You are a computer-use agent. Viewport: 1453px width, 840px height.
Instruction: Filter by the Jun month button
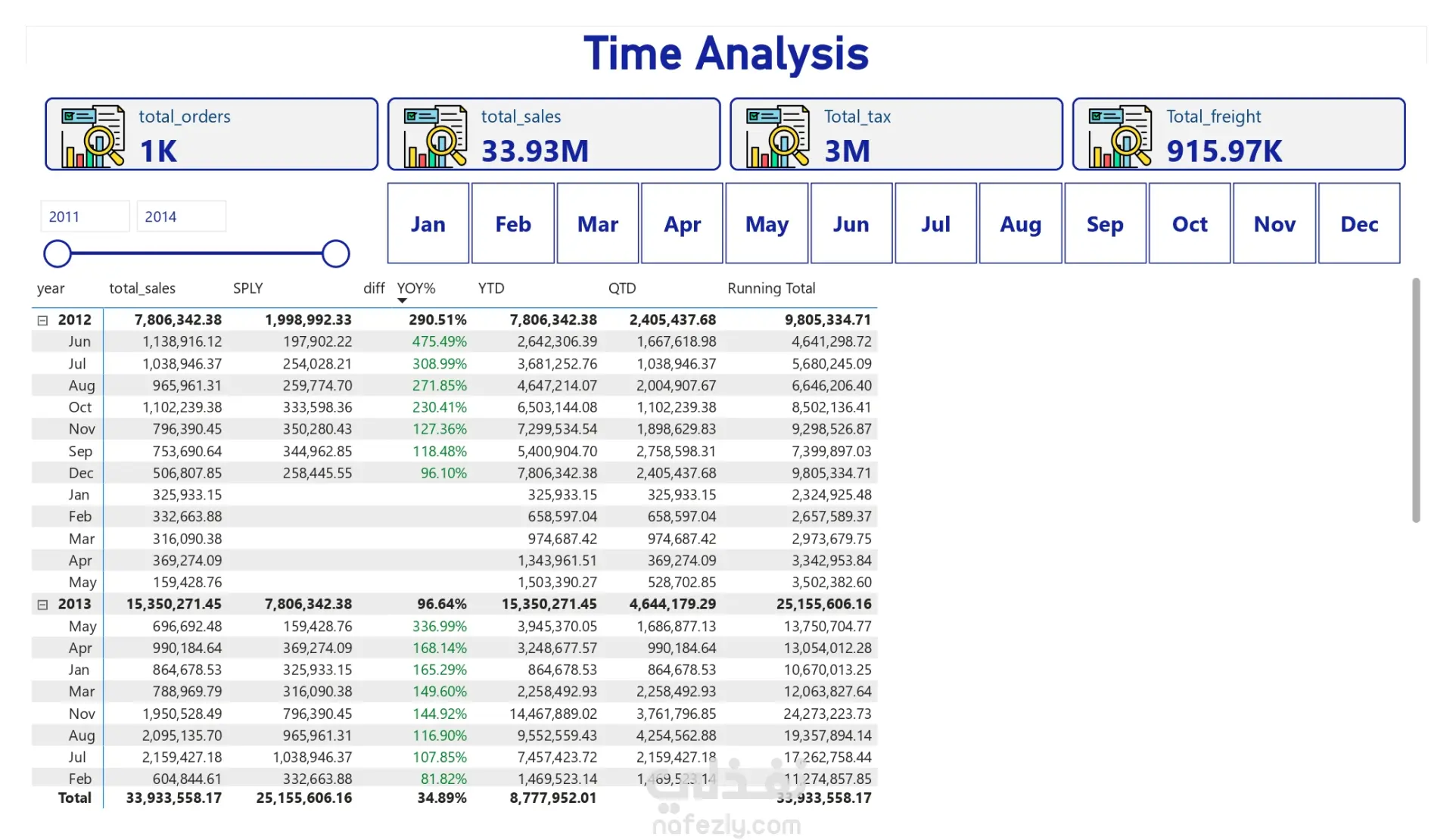click(x=851, y=224)
